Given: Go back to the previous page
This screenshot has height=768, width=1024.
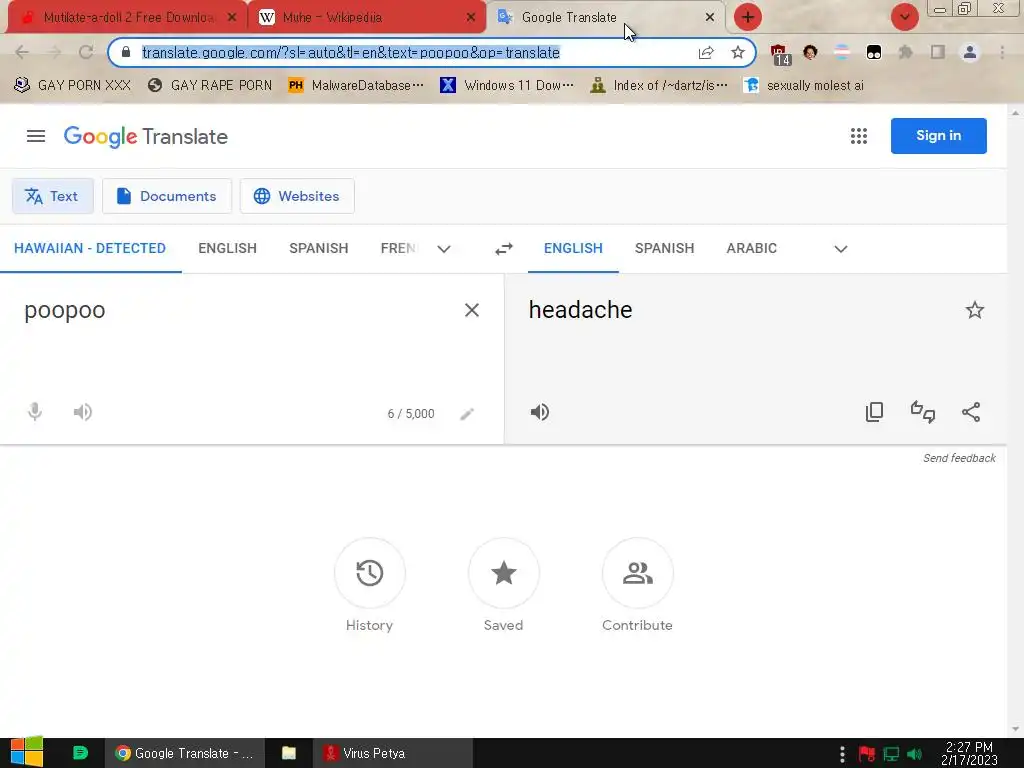Looking at the screenshot, I should [x=22, y=52].
